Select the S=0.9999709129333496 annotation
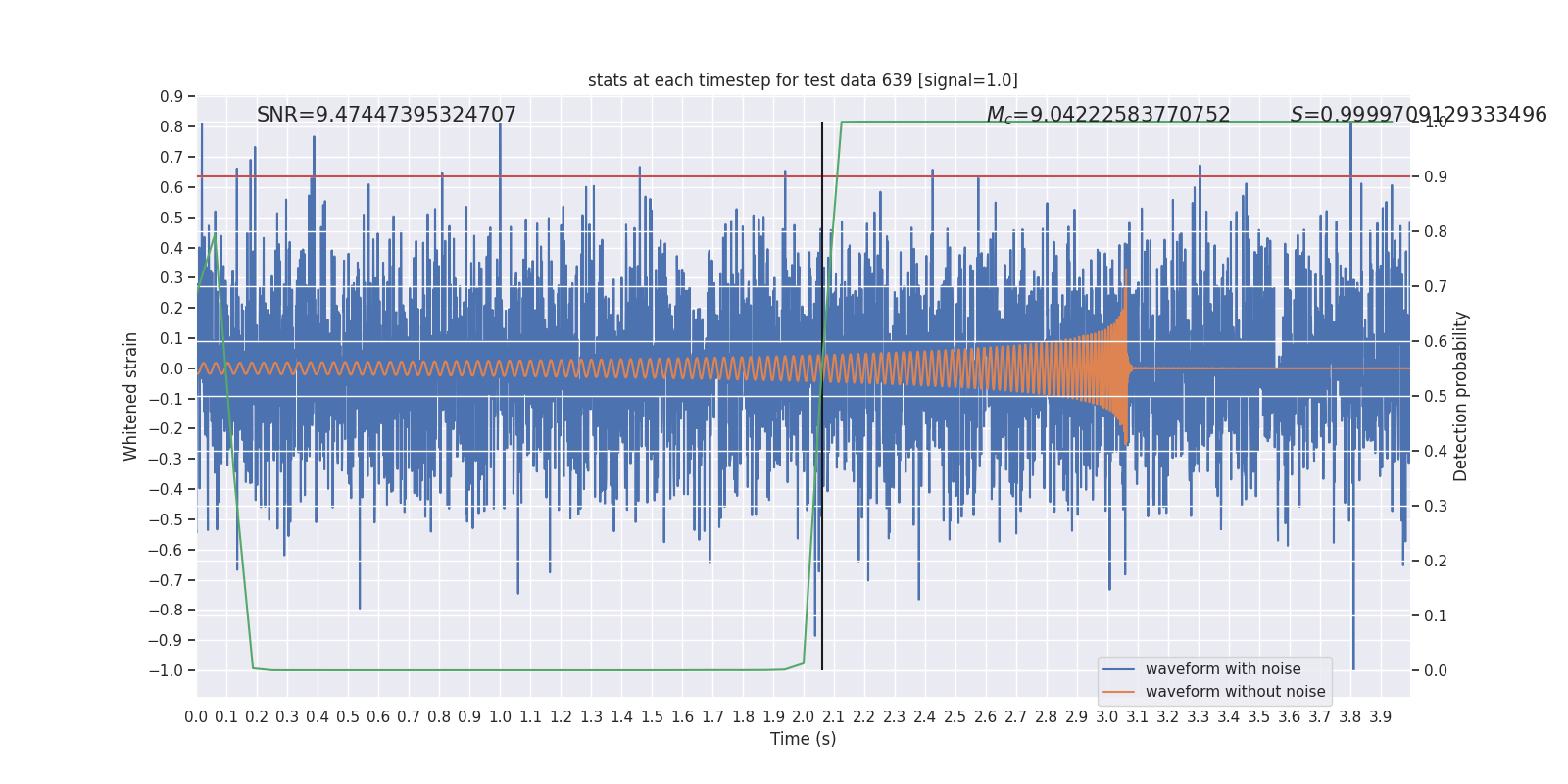 coord(1419,115)
